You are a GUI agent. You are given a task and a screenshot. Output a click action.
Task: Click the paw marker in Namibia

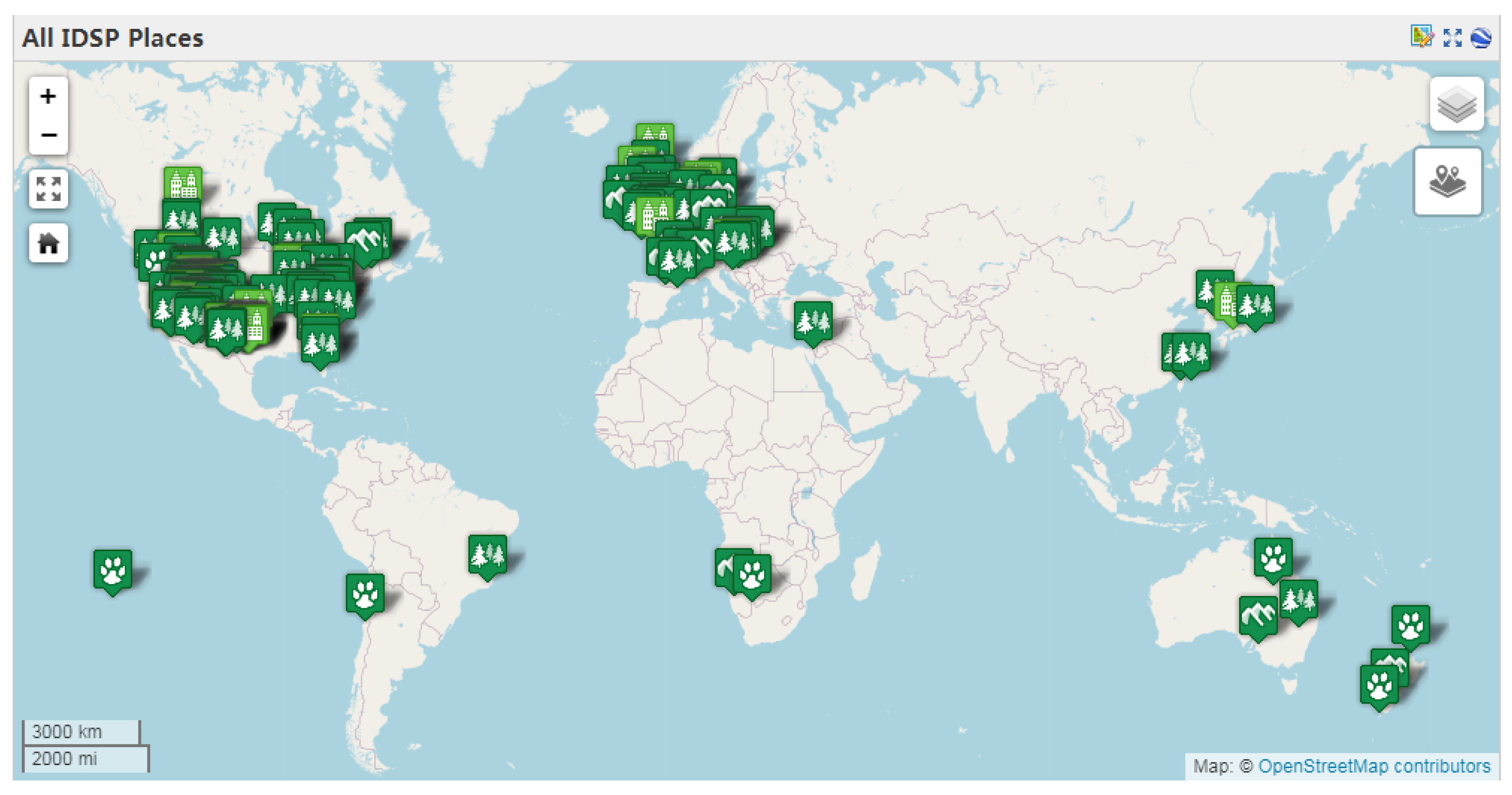tap(752, 574)
